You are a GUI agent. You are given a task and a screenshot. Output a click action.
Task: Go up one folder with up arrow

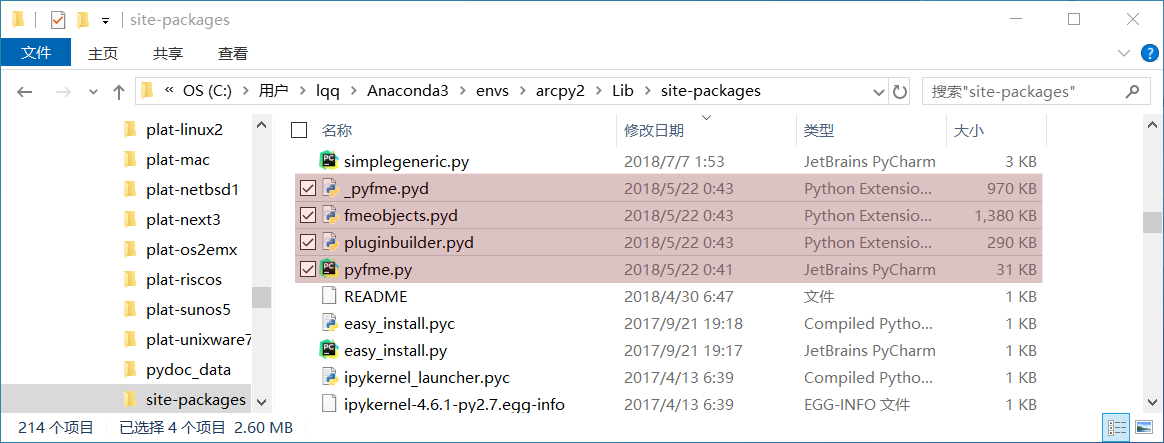pyautogui.click(x=118, y=92)
